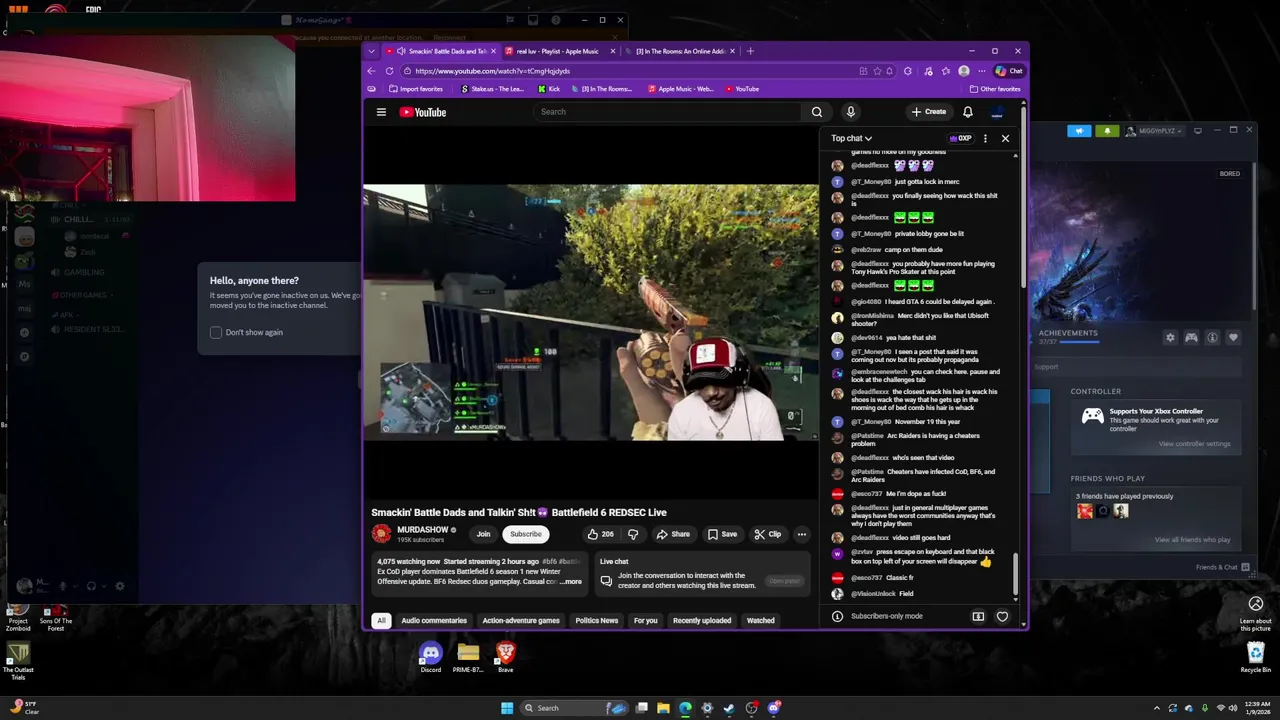Screen dimensions: 1280x720
Task: Subscribe to MURDASHOW channel
Action: pos(525,534)
